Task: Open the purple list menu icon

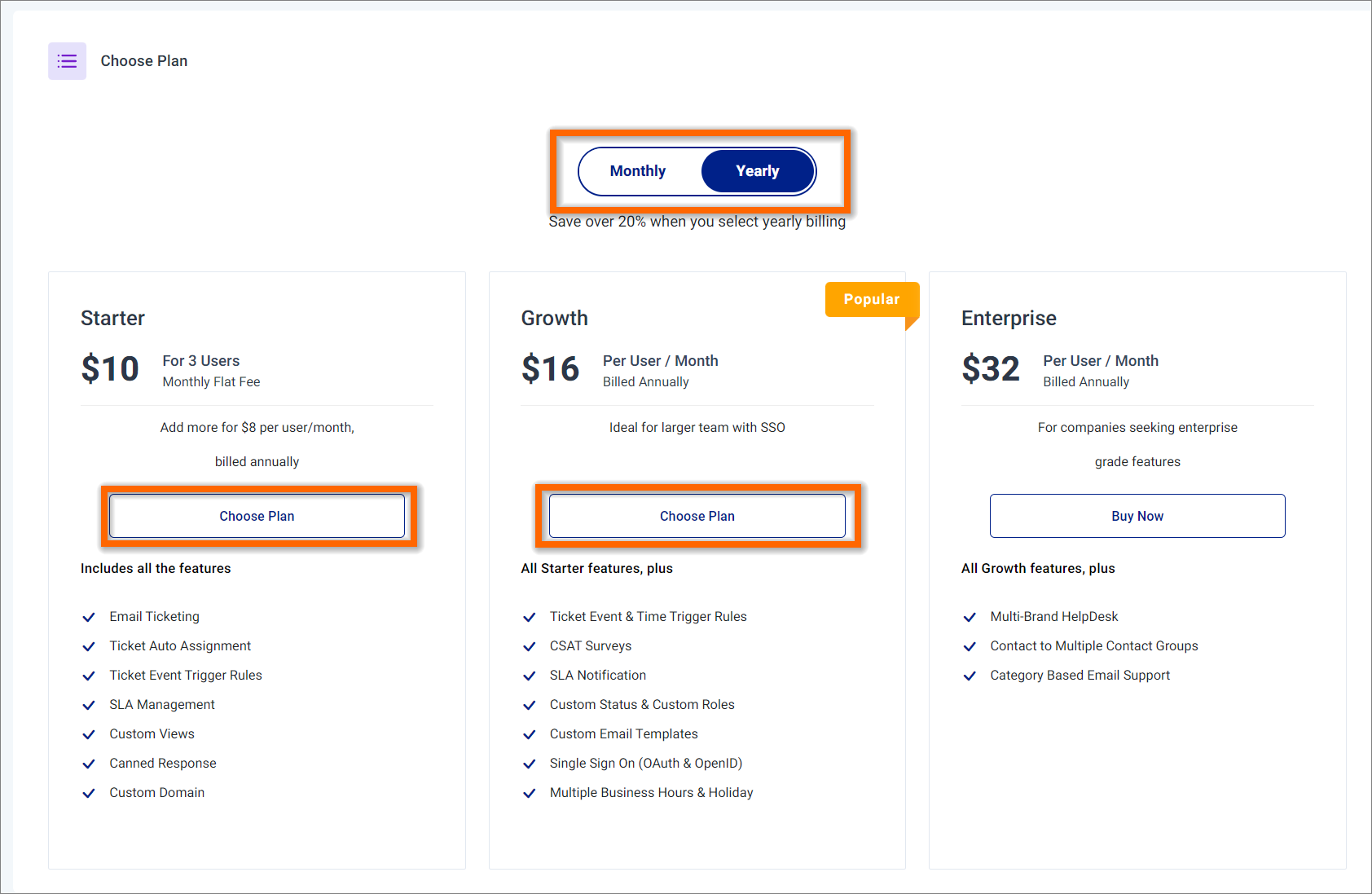Action: 67,61
